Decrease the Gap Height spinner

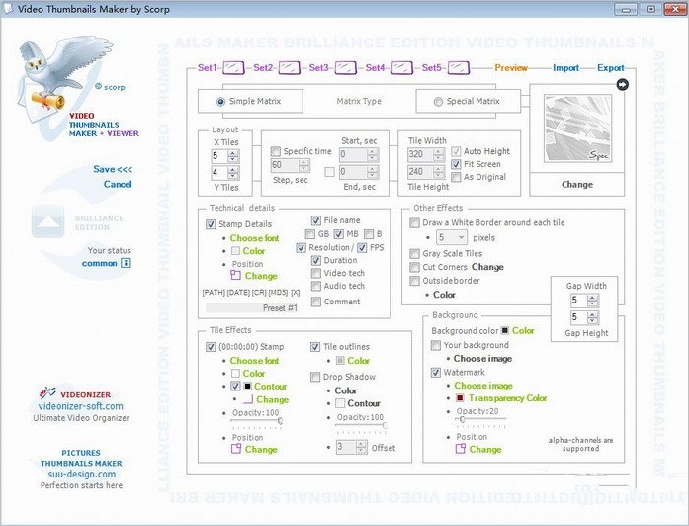593,320
